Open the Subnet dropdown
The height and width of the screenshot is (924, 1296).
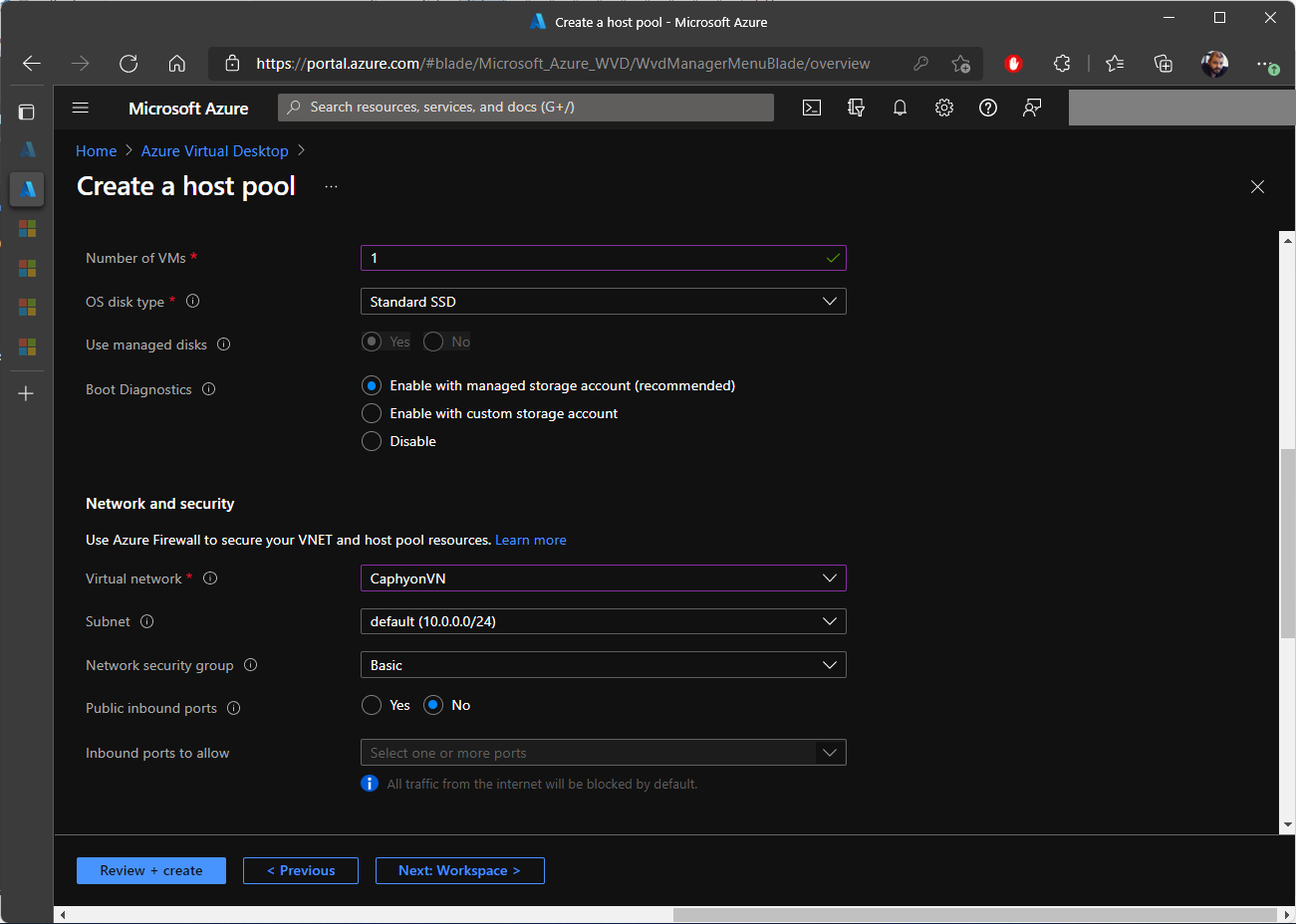point(603,621)
